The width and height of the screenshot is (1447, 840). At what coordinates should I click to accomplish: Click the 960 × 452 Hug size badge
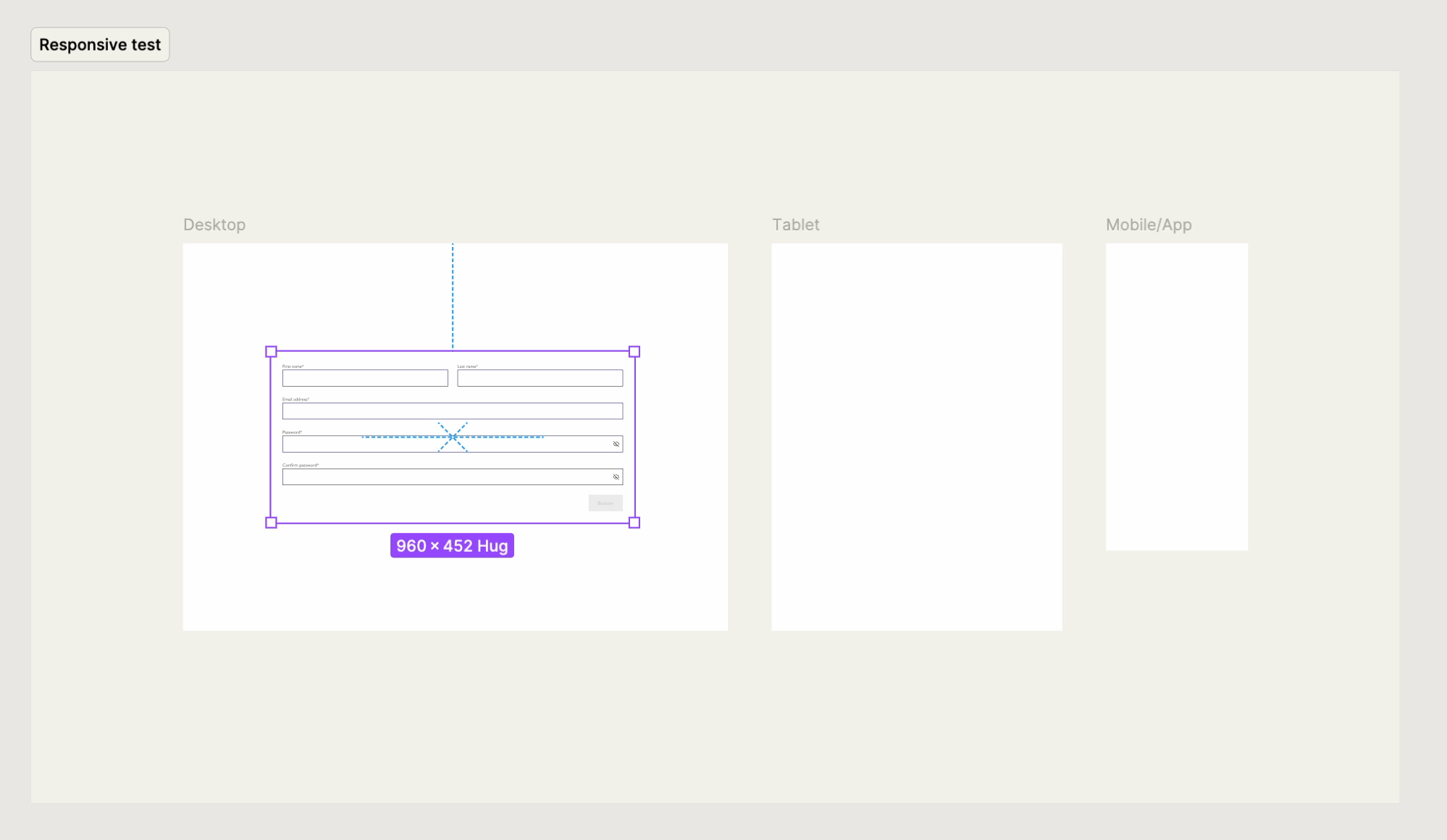pyautogui.click(x=452, y=546)
